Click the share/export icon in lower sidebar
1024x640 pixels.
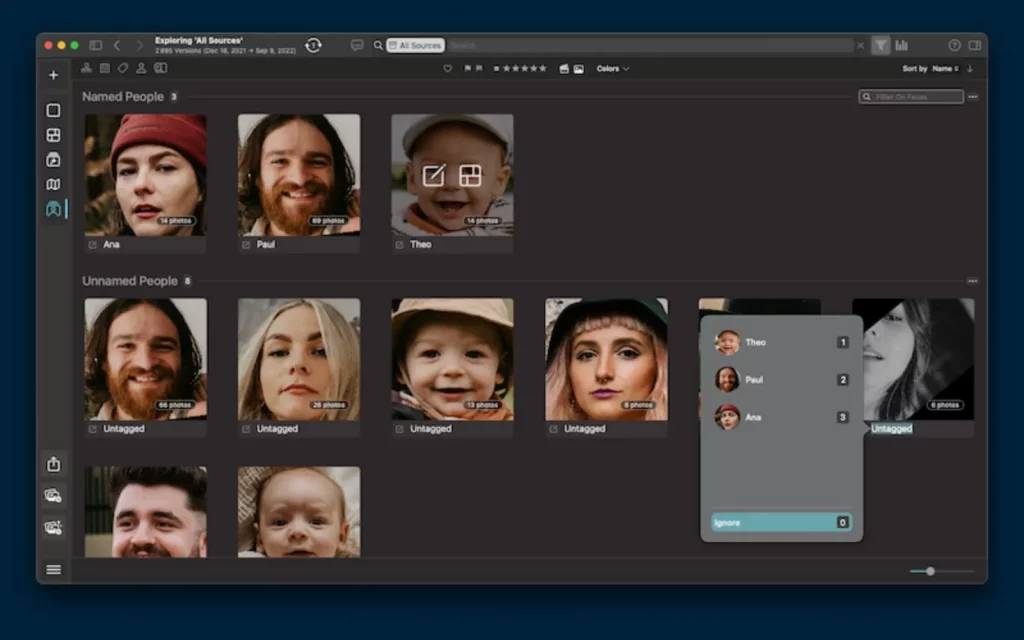[53, 464]
